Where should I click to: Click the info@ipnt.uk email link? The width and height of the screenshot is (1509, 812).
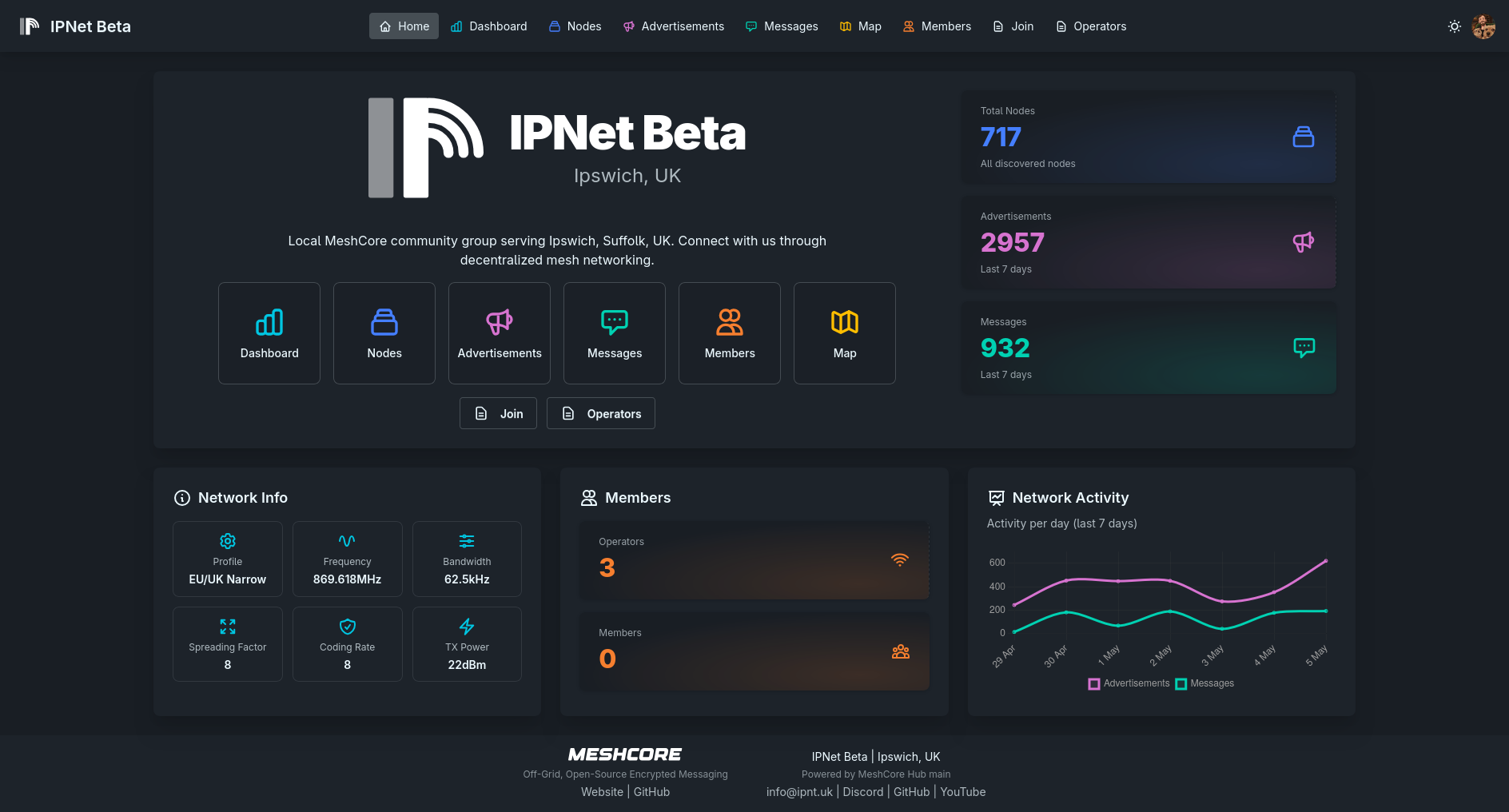[x=799, y=792]
